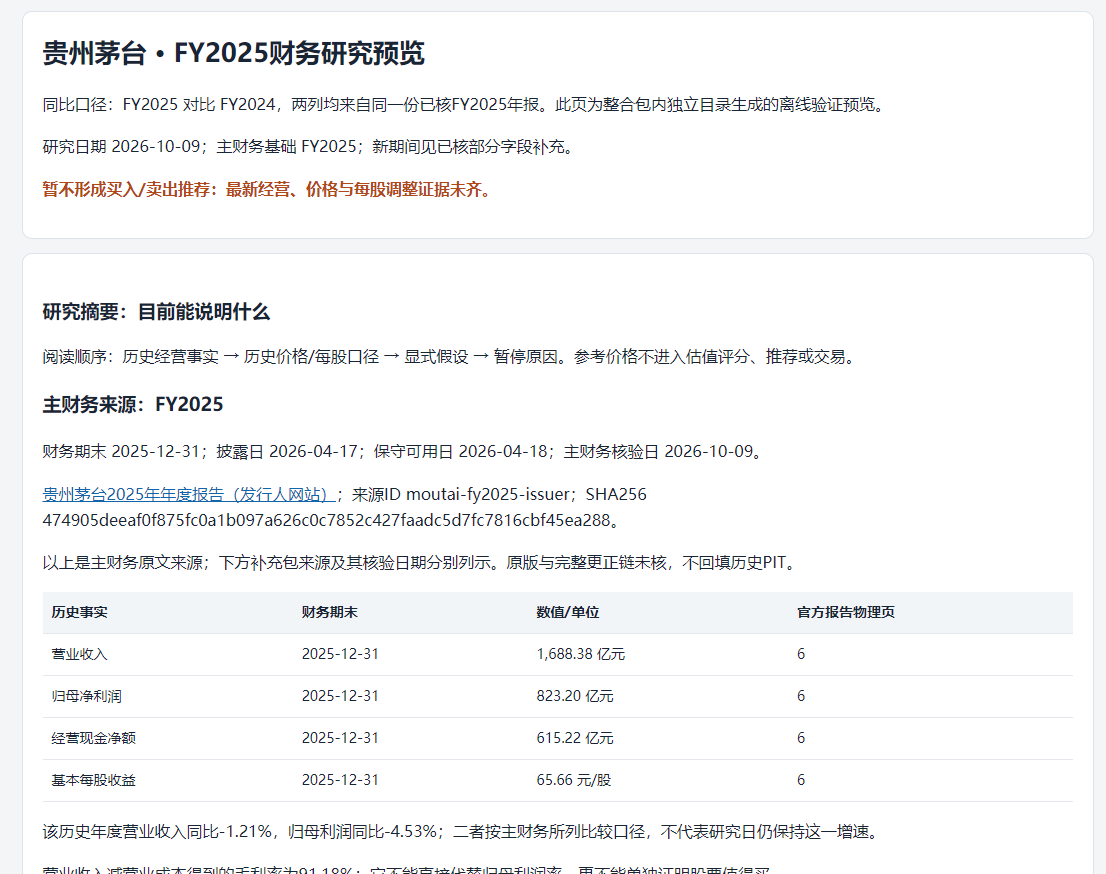The width and height of the screenshot is (1106, 874).
Task: Click the heading 研究摘要：目前能说明什么
Action: click(156, 312)
